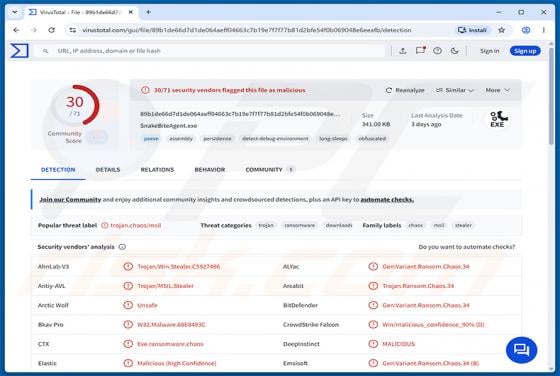
Task: Click the file hash text
Action: 240,114
